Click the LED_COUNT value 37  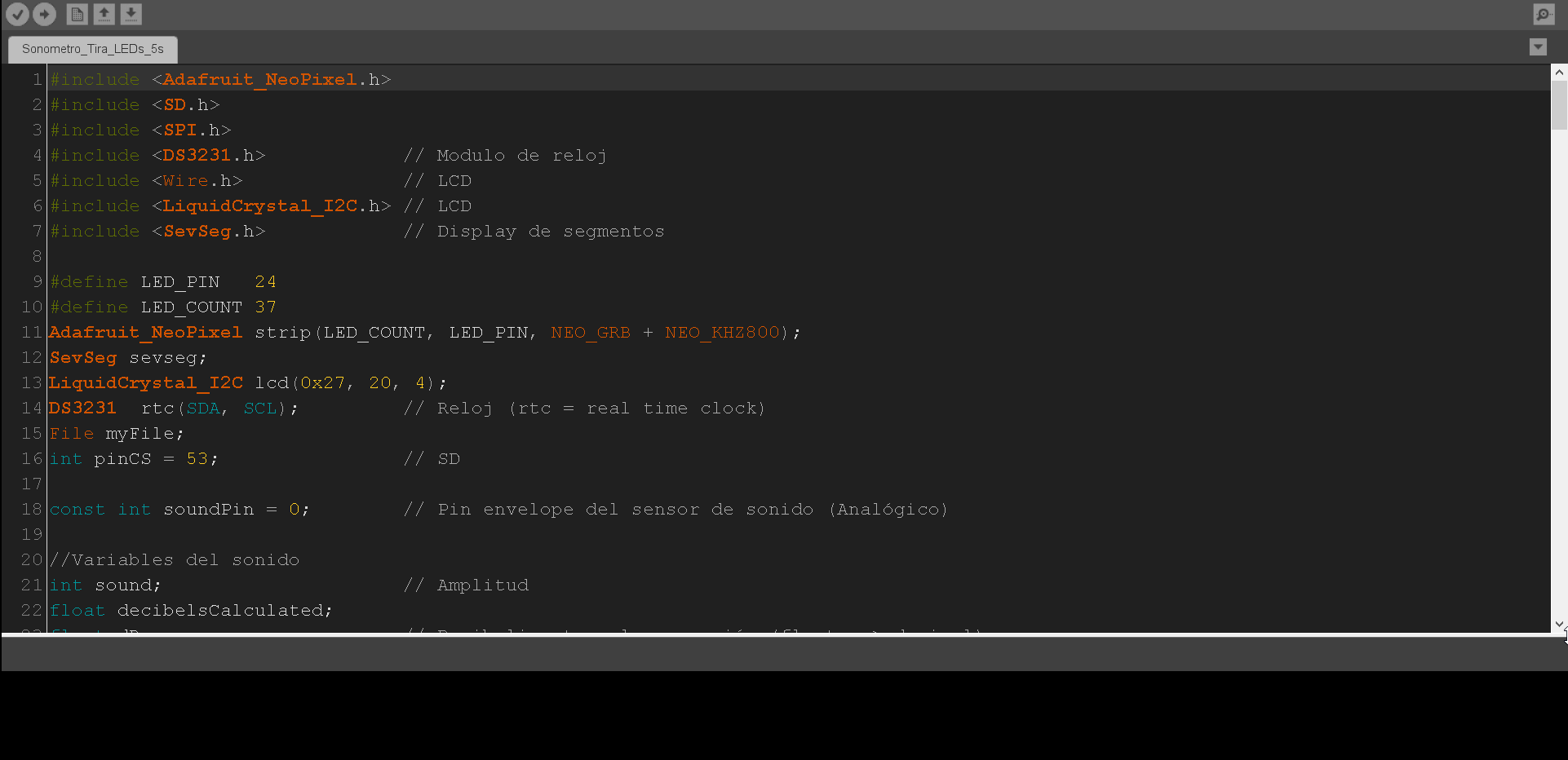point(265,307)
